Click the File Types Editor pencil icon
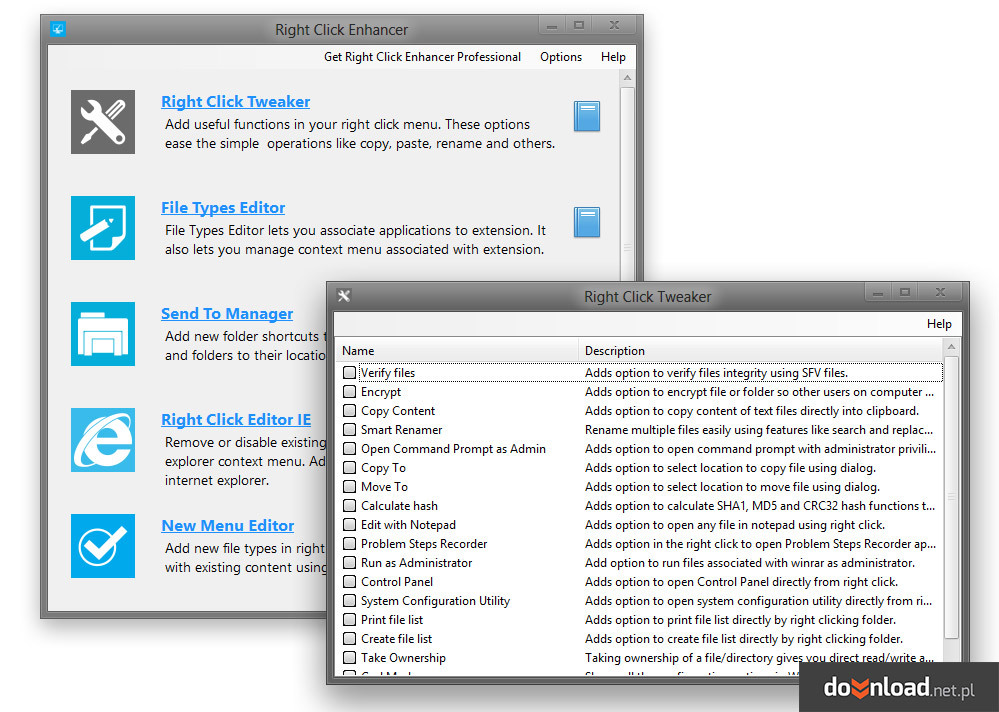Viewport: 999px width, 712px height. (x=103, y=228)
